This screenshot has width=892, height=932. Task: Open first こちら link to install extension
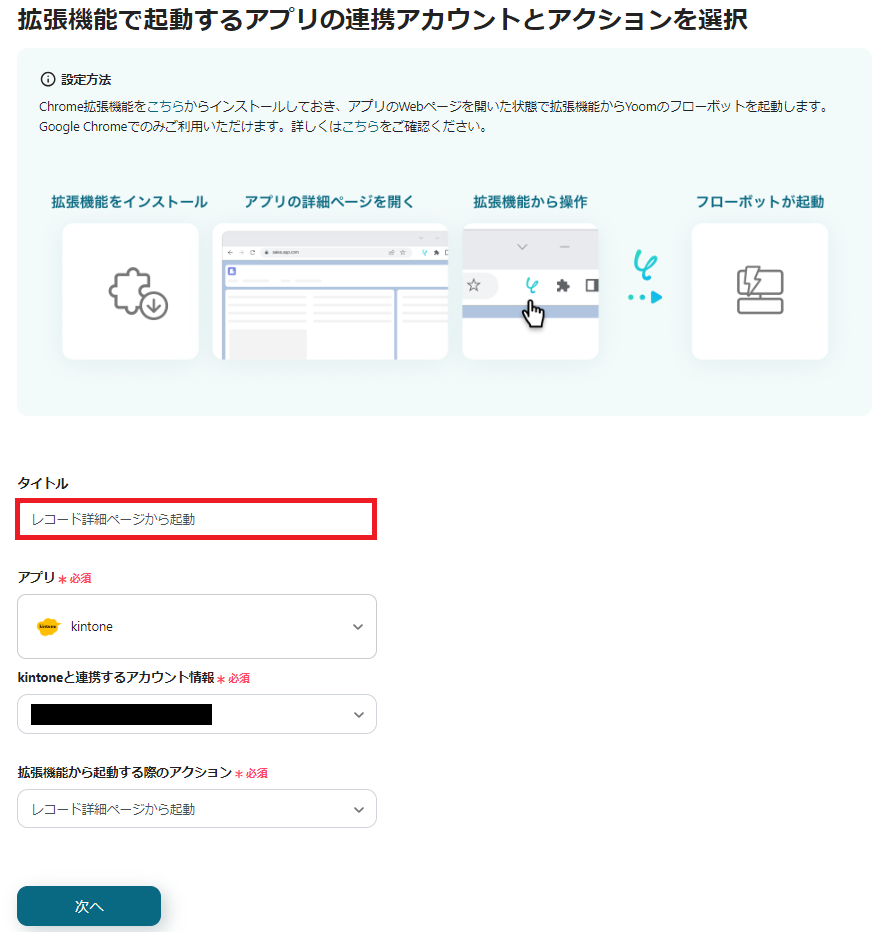point(165,106)
